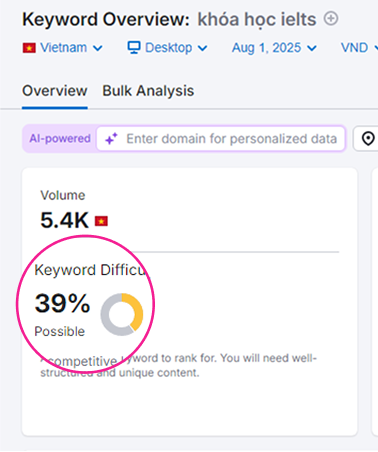The height and width of the screenshot is (452, 378).
Task: Open the VND currency dropdown
Action: coord(359,48)
